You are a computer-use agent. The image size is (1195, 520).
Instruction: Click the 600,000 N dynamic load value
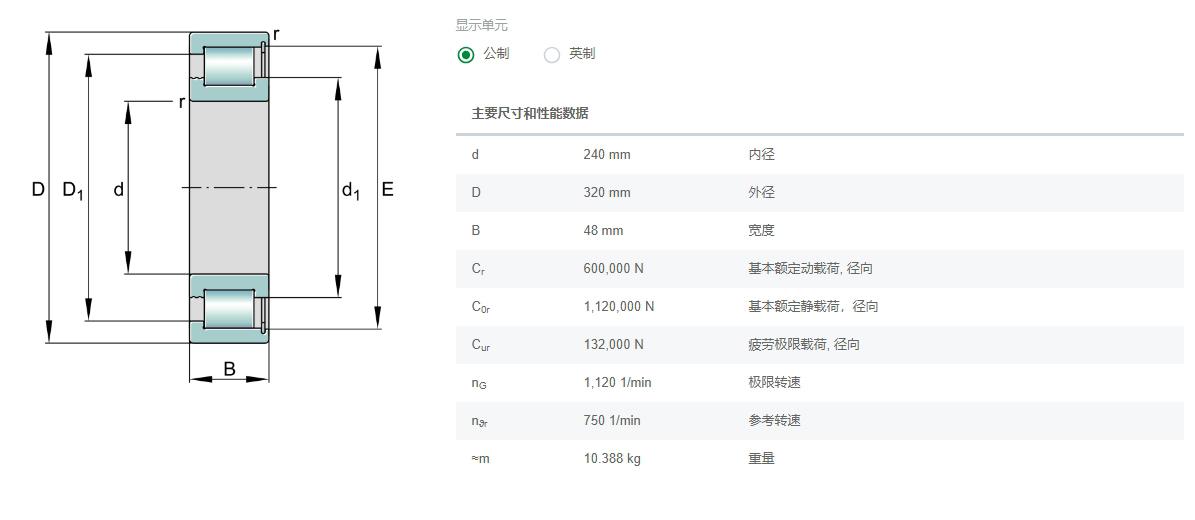click(614, 268)
